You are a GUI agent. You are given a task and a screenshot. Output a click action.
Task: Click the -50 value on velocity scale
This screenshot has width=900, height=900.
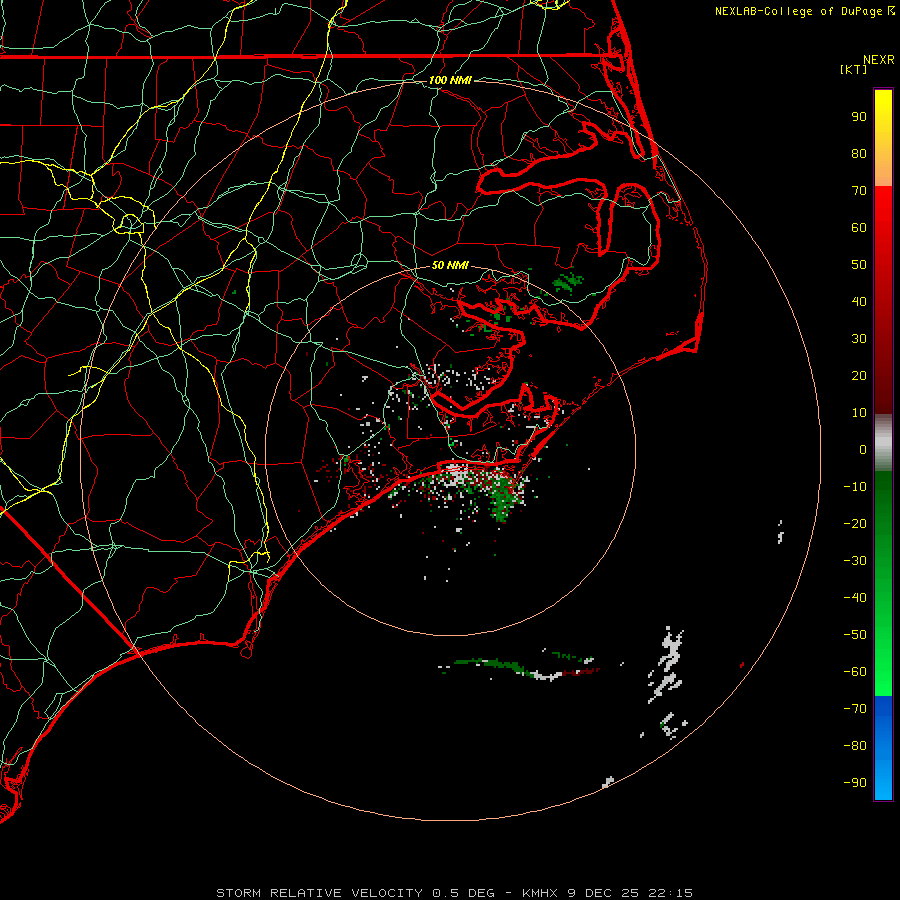click(x=855, y=635)
